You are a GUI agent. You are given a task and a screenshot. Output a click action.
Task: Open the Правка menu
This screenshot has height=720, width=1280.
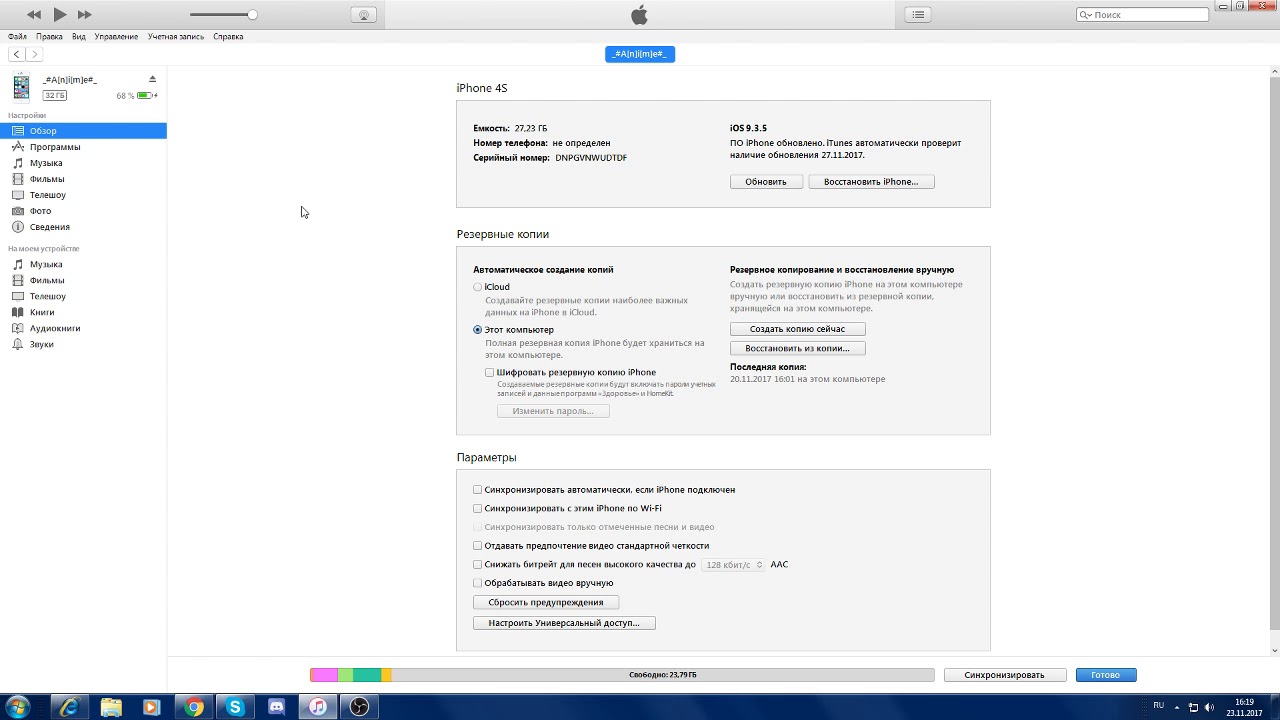pos(49,36)
